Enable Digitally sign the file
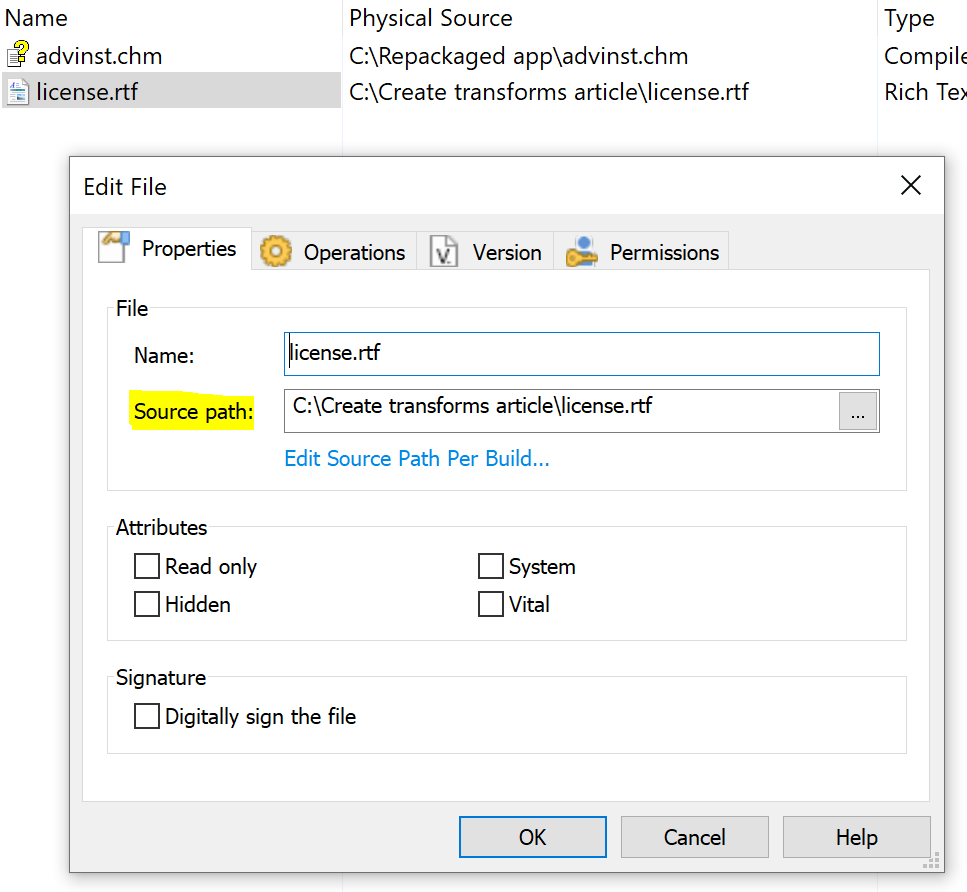This screenshot has height=892, width=967. pyautogui.click(x=147, y=716)
